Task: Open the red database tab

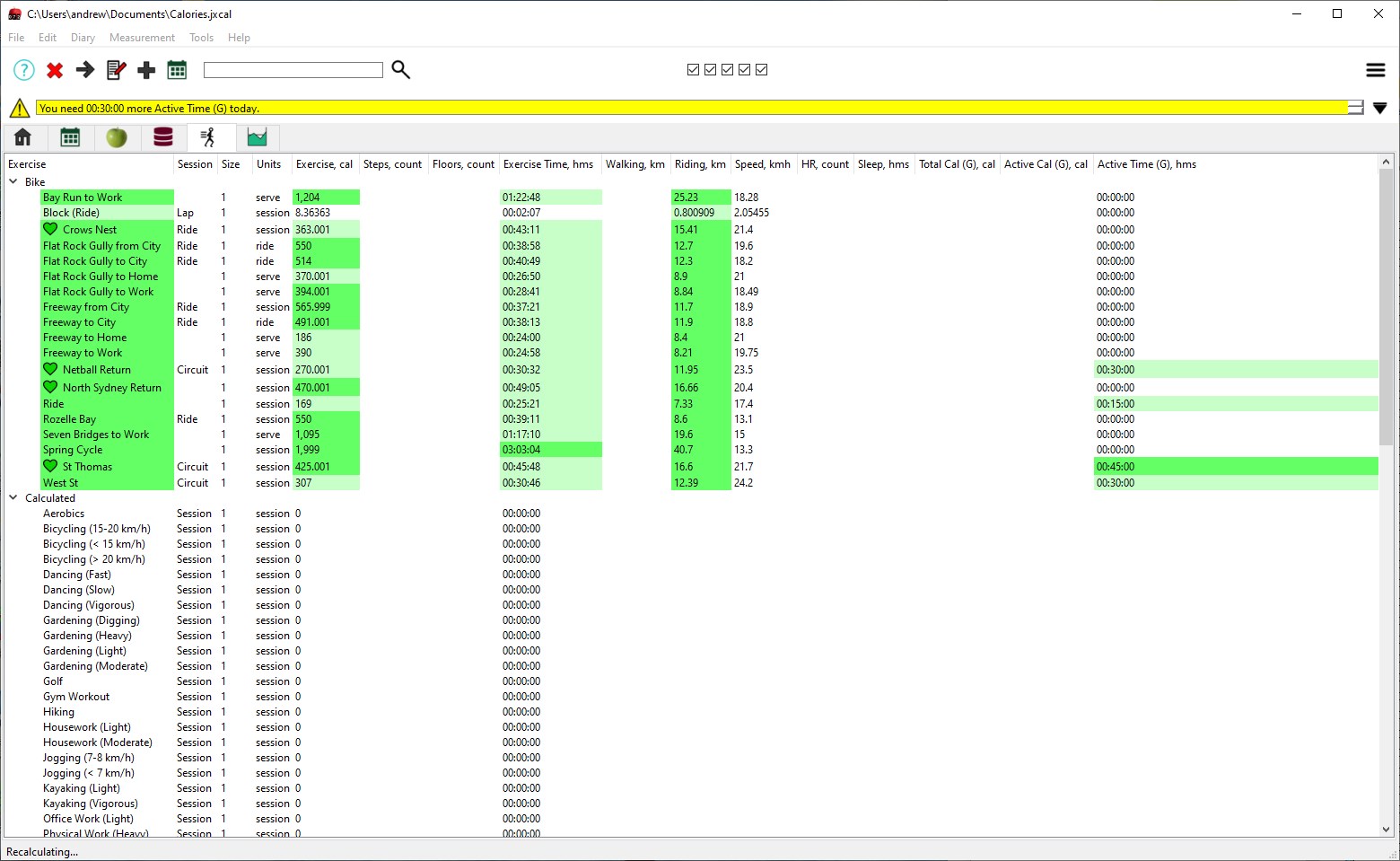Action: coord(163,137)
